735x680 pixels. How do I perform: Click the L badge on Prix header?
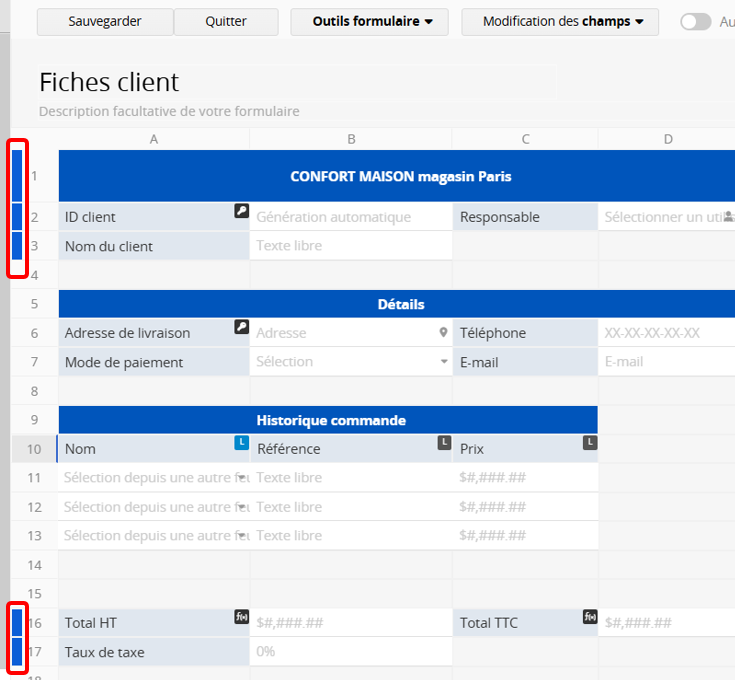589,442
